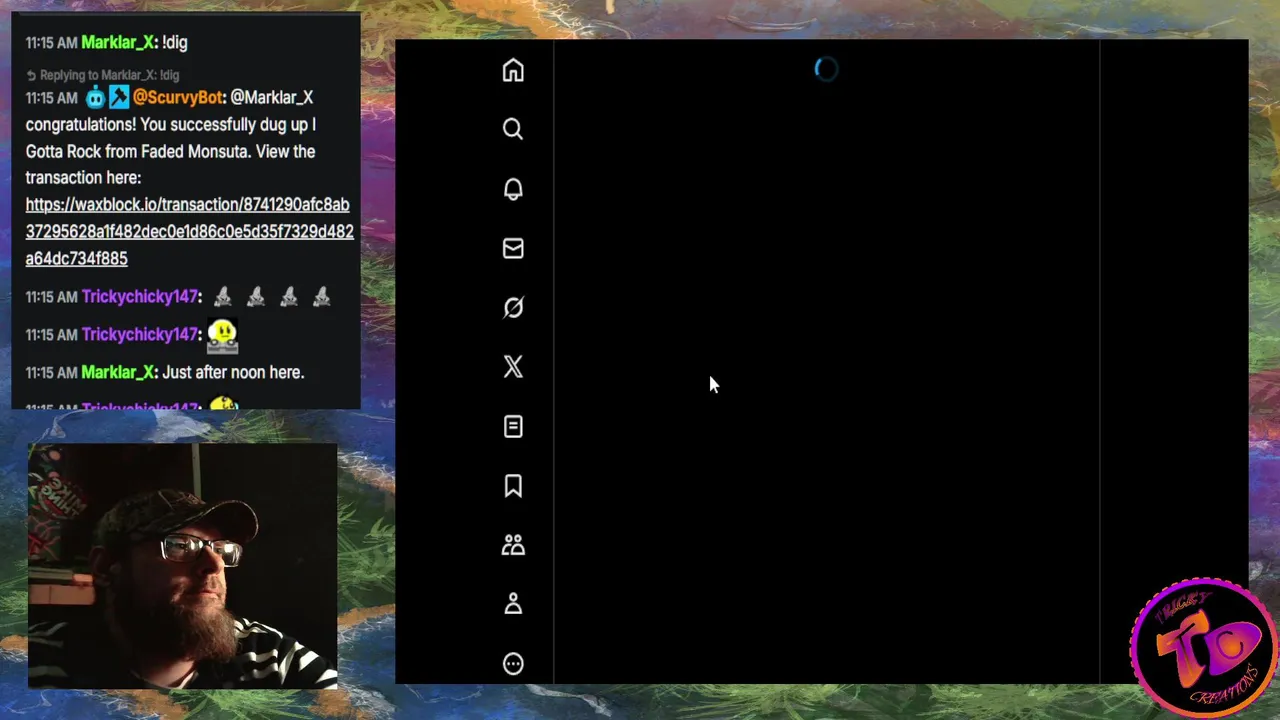Open the Grok slashed-circle icon
1280x720 pixels.
point(513,307)
